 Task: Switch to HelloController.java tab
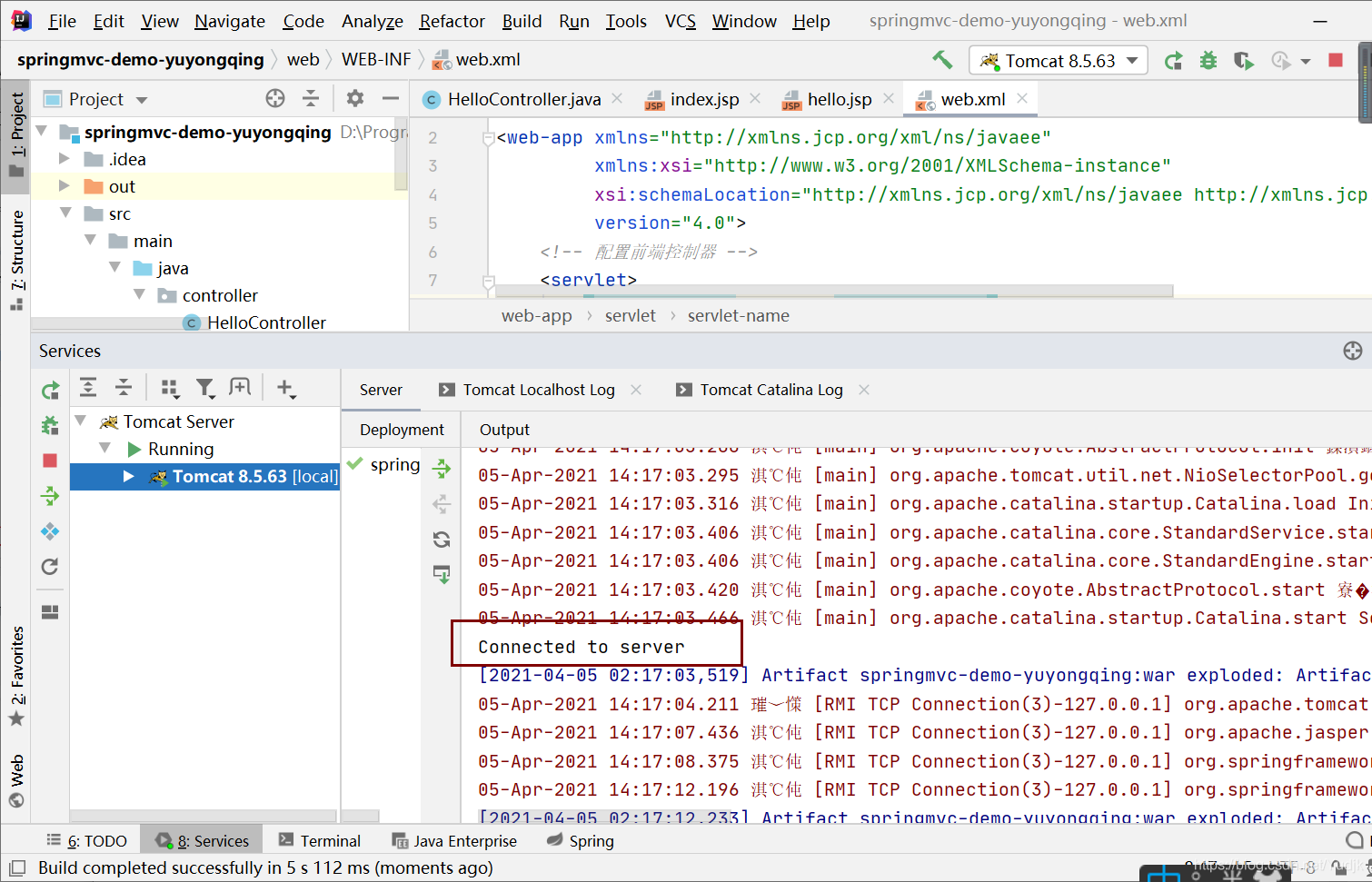click(x=523, y=99)
